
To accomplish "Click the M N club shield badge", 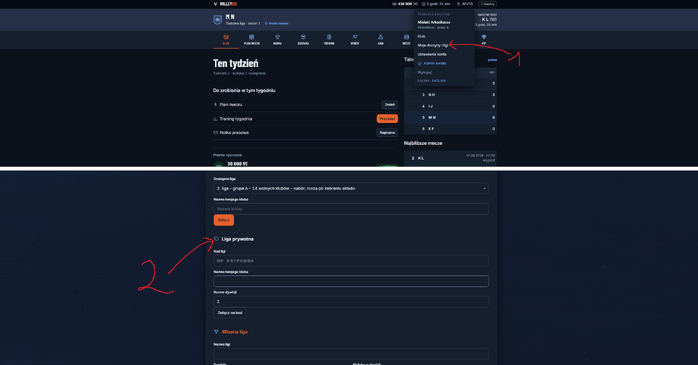I will click(x=217, y=20).
